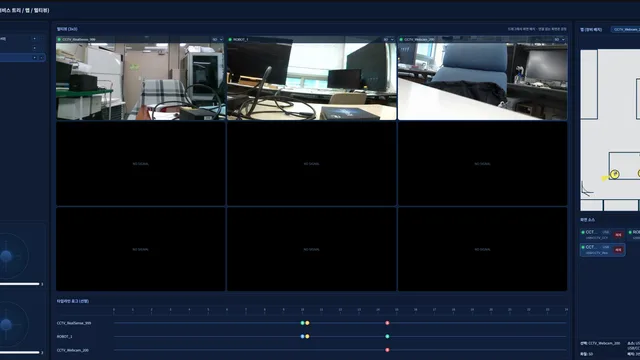The height and width of the screenshot is (360, 640).
Task: Expand the first device tree row arrow
Action: 34,39
